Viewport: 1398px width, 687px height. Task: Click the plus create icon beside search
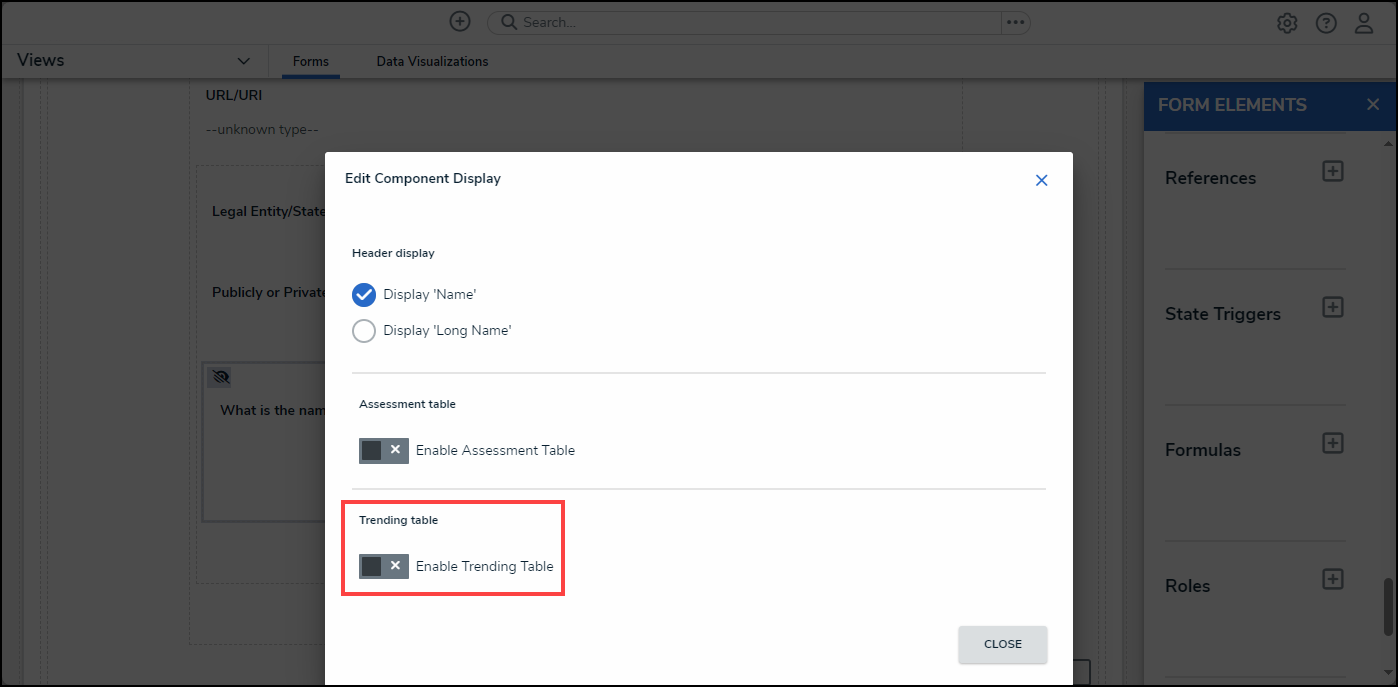click(459, 21)
